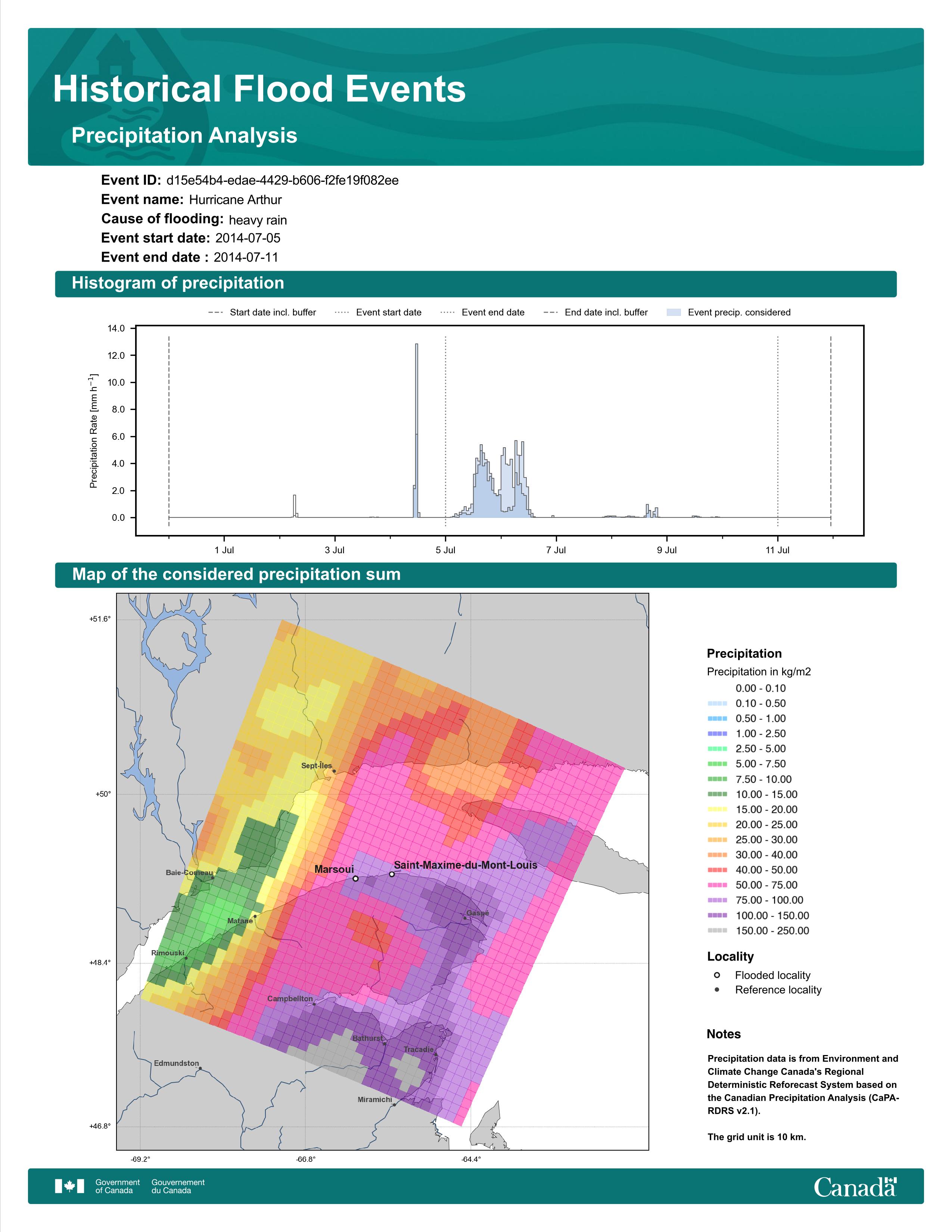Click the 11 Jul x-axis tick label
952x1232 pixels.
778,550
